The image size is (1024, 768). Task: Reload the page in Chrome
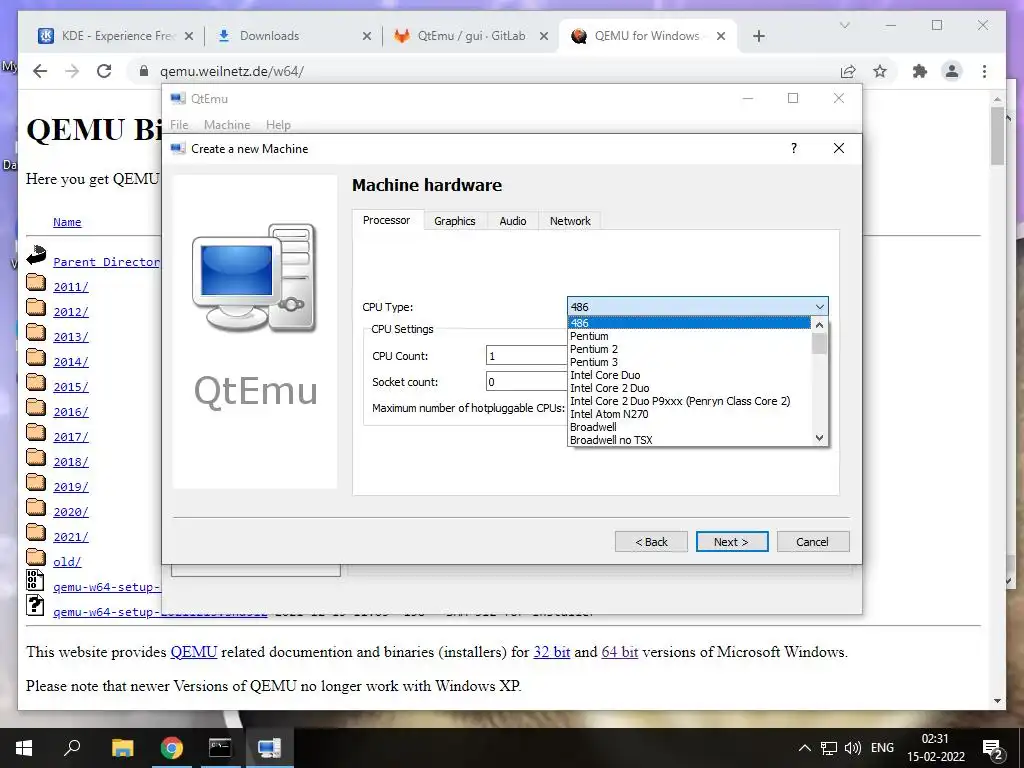click(x=104, y=71)
